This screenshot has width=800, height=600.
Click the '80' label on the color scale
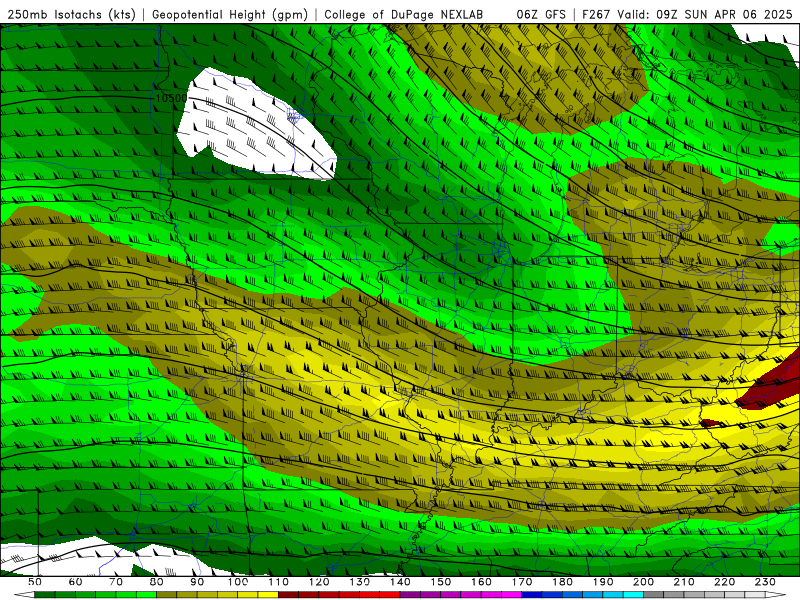coord(157,582)
